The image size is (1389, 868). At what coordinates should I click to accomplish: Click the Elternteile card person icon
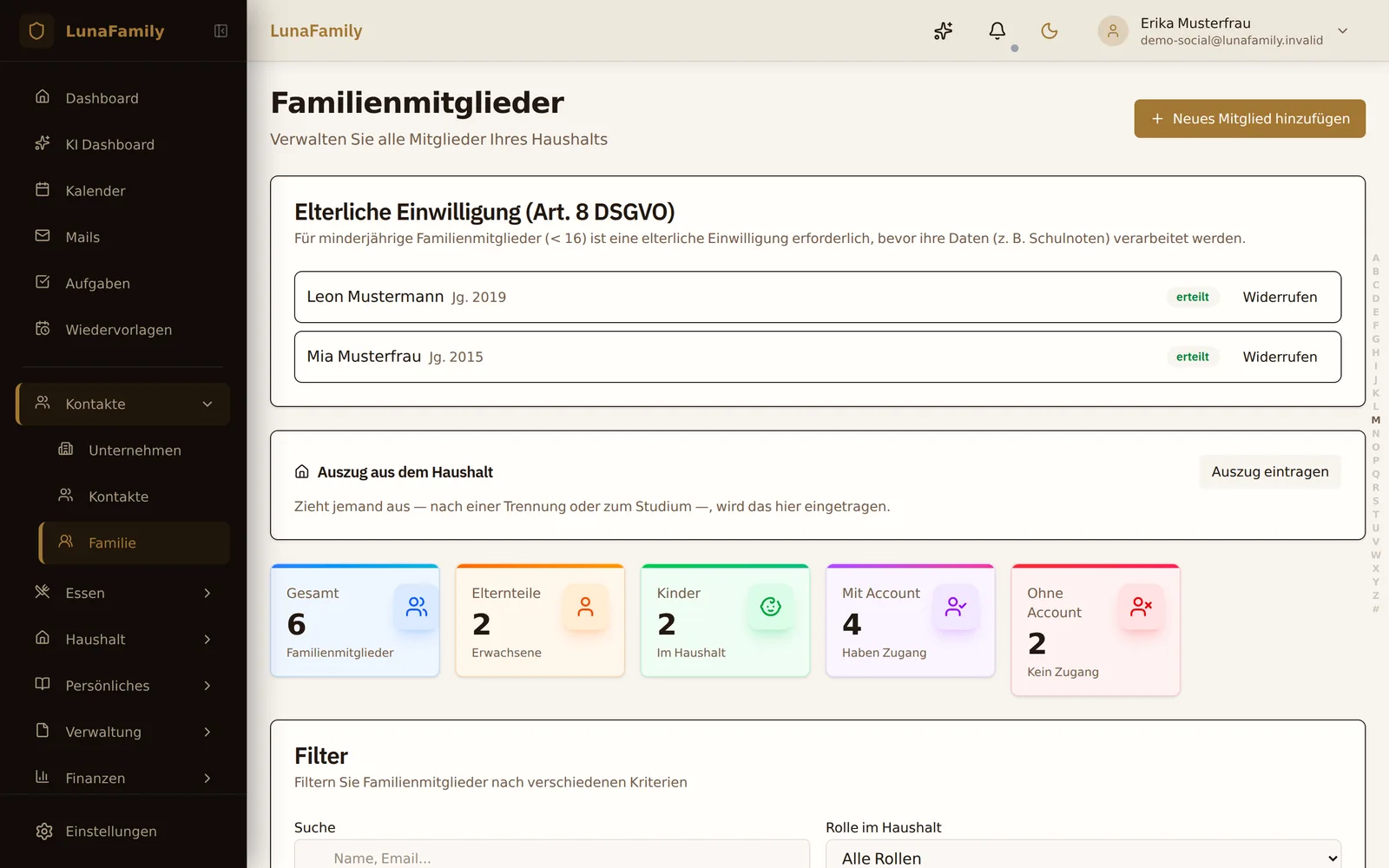point(585,607)
